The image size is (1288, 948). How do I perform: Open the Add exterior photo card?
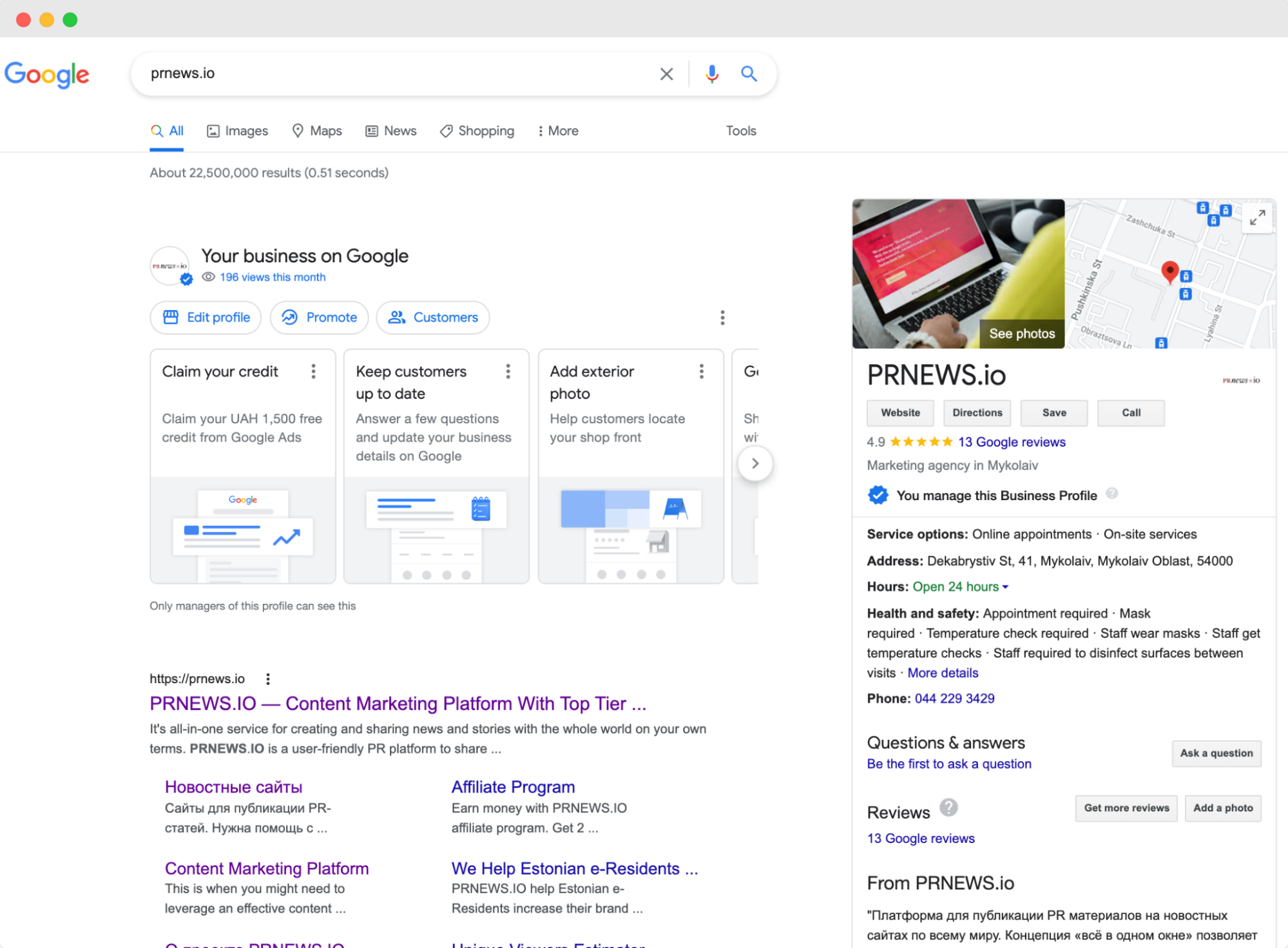[631, 466]
